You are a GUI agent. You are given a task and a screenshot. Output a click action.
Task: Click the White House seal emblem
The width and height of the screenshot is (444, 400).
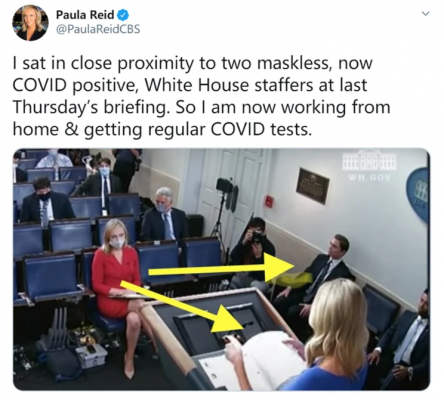pyautogui.click(x=418, y=193)
